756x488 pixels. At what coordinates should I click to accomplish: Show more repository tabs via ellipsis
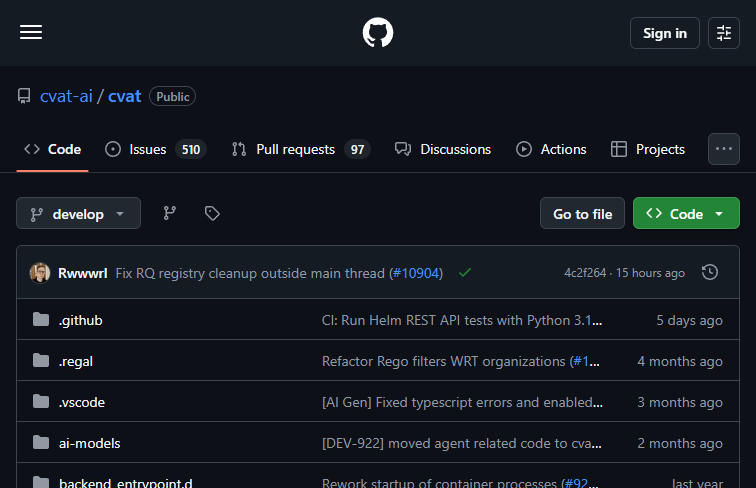[x=724, y=149]
